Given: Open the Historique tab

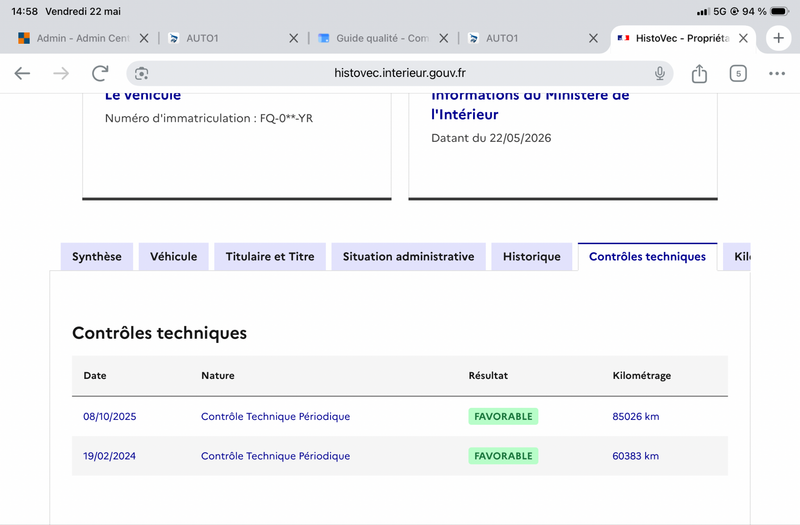Looking at the screenshot, I should (x=531, y=257).
